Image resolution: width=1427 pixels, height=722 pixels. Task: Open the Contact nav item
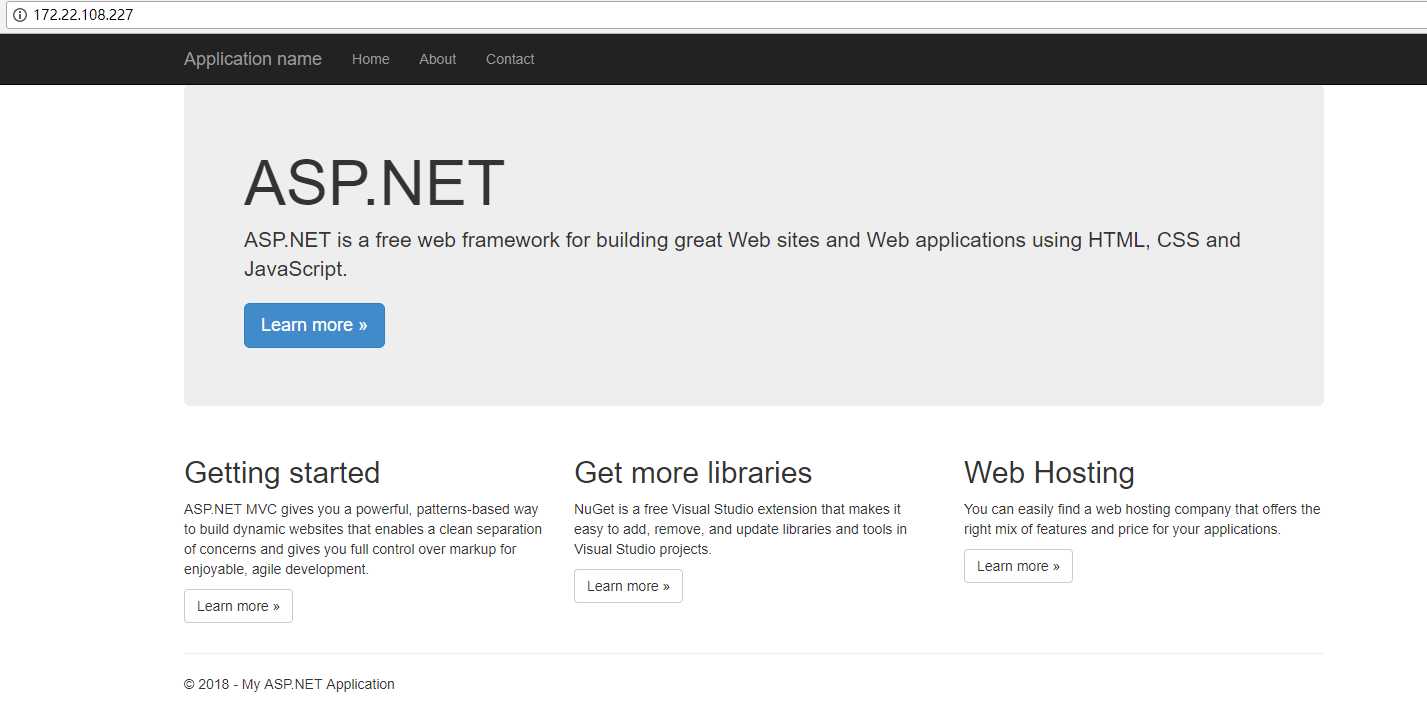coord(510,59)
